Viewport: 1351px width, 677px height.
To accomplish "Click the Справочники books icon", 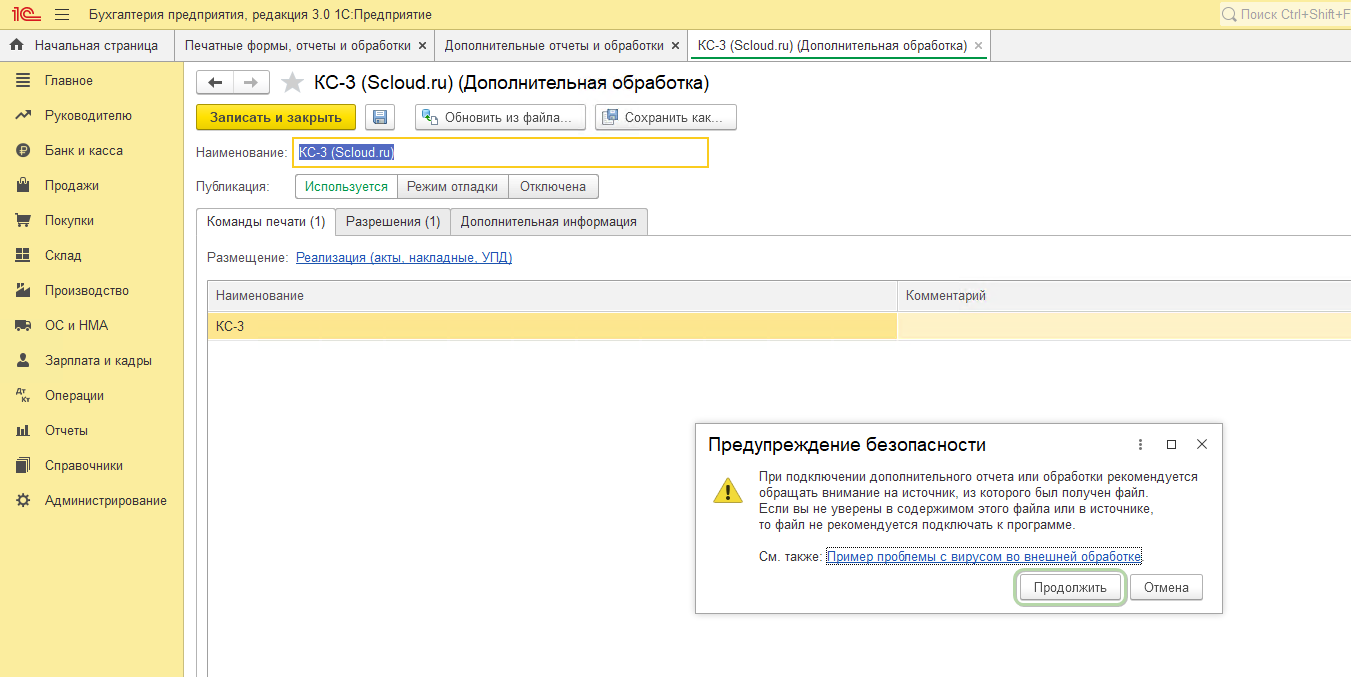I will pos(23,465).
